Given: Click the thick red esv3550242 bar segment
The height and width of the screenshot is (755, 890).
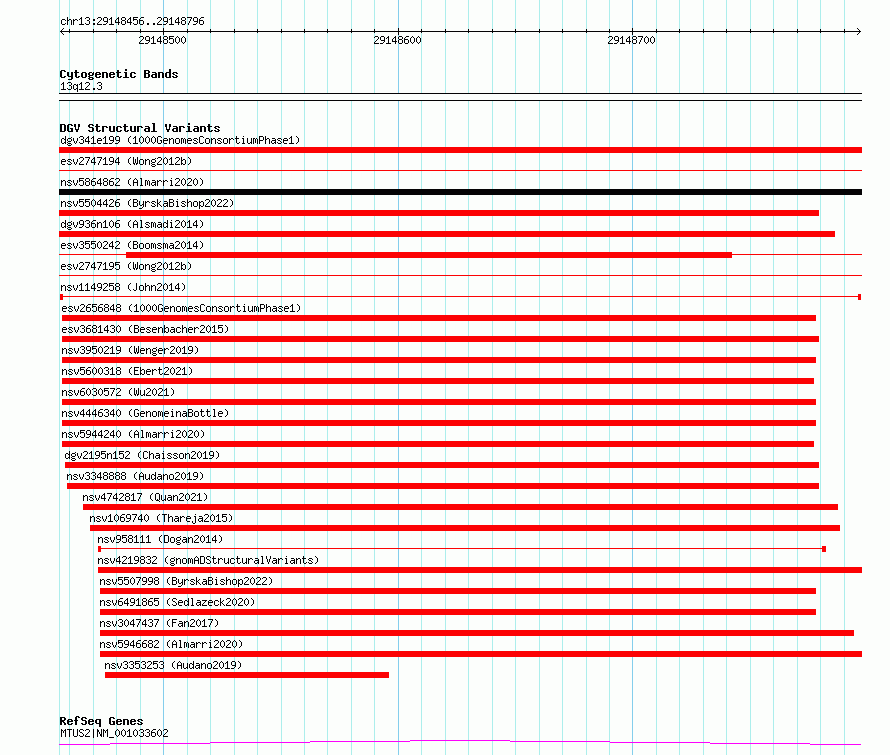Looking at the screenshot, I should [429, 255].
